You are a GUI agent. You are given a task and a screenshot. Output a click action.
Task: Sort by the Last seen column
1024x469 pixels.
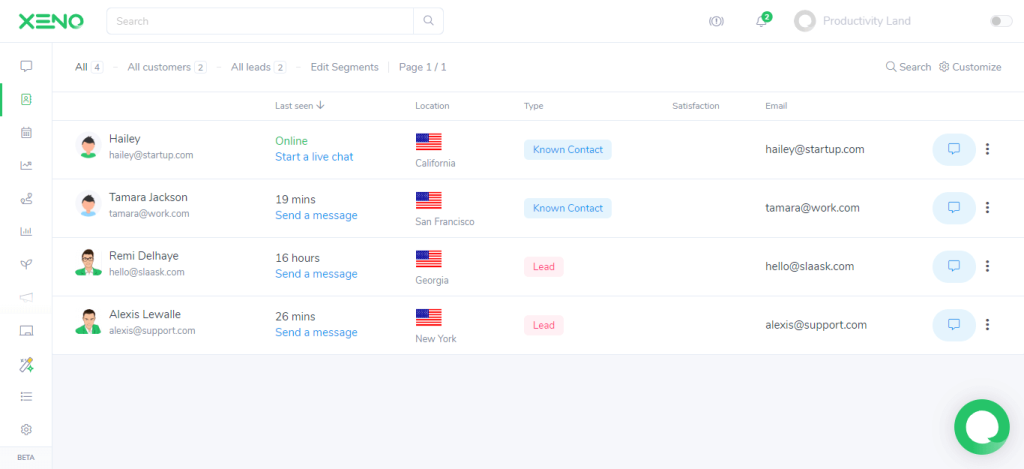(299, 106)
